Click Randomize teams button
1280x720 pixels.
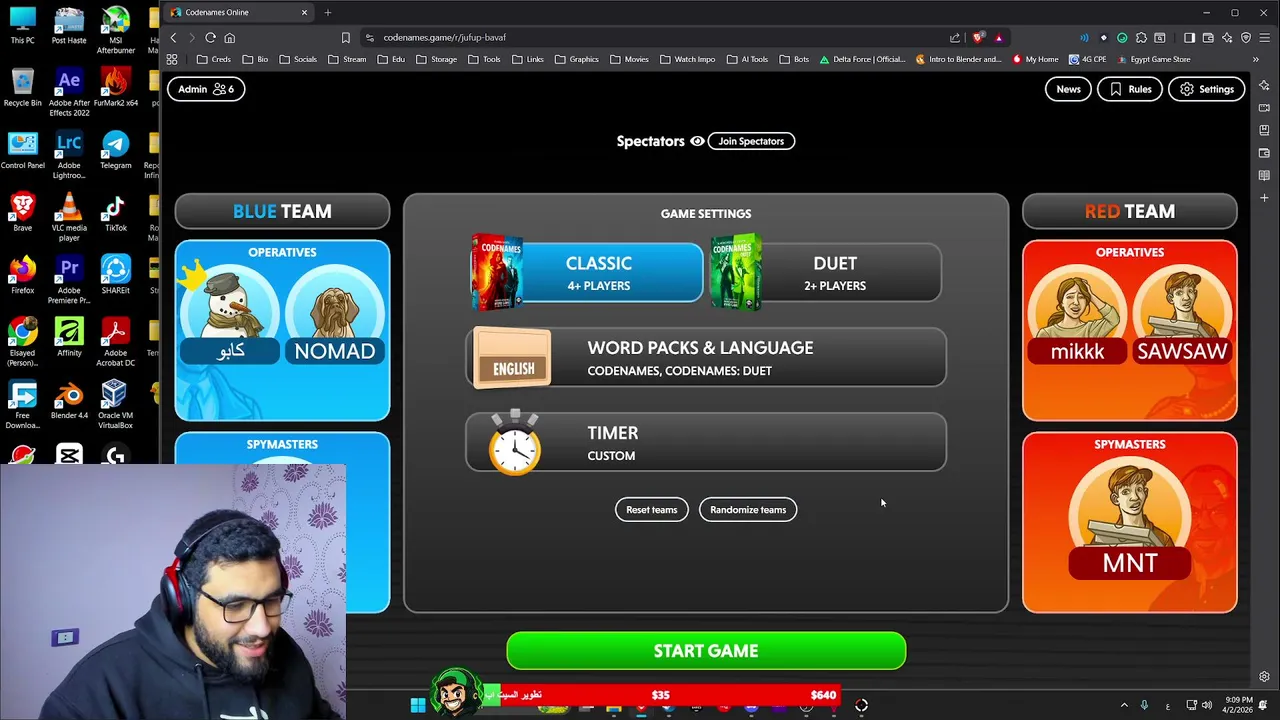point(748,510)
